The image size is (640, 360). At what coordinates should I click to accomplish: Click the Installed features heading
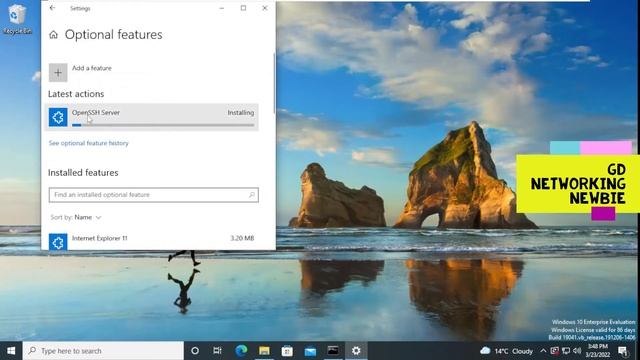click(x=83, y=173)
